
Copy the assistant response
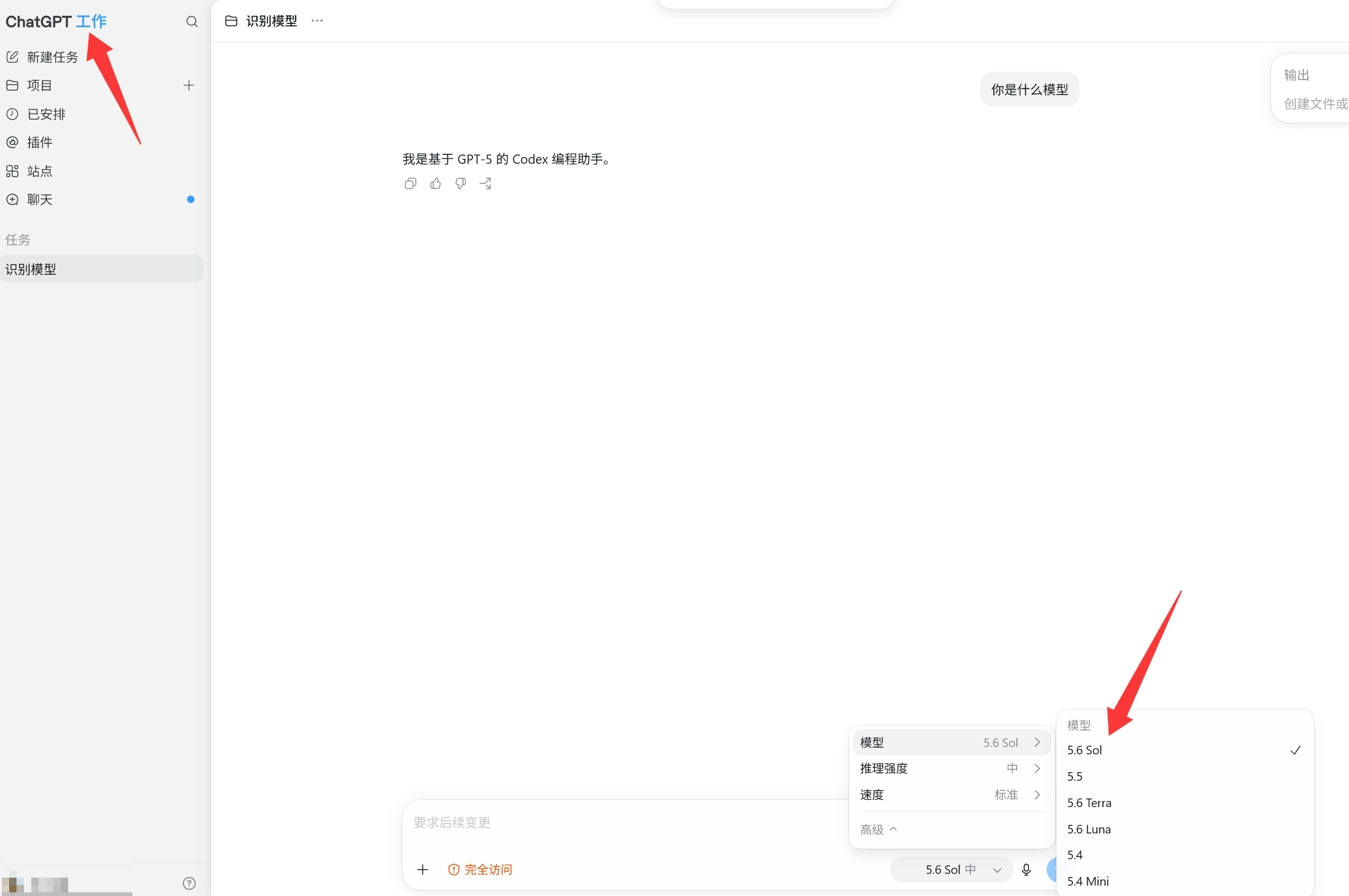tap(410, 183)
